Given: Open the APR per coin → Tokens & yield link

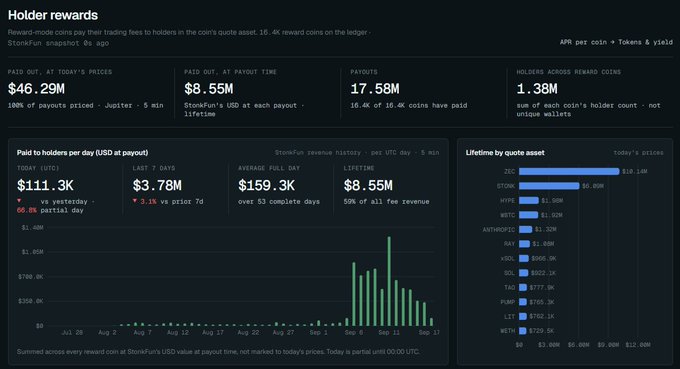Looking at the screenshot, I should tap(616, 42).
